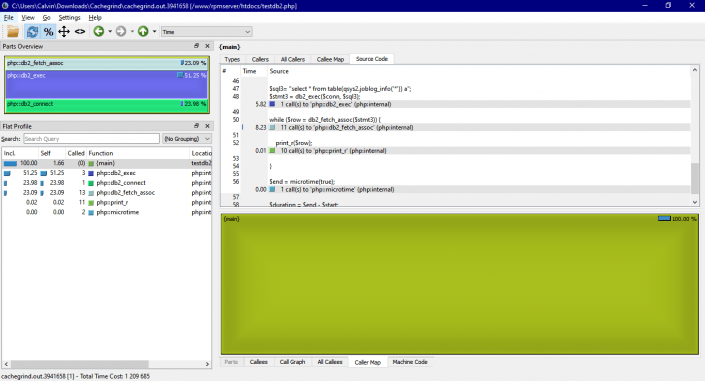
Task: Select the call to php::db2_exec source line
Action: (x=455, y=104)
